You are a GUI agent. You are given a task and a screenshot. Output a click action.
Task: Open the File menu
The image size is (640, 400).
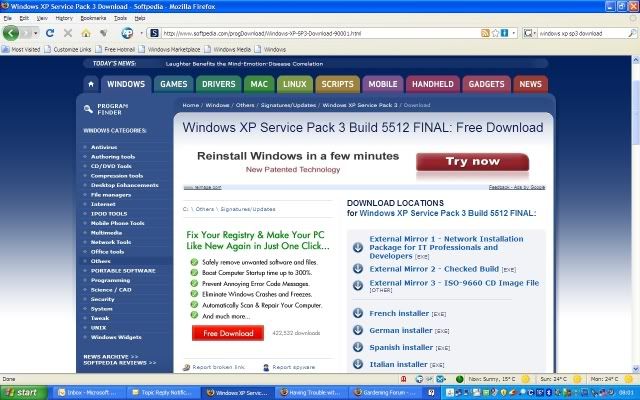point(7,18)
